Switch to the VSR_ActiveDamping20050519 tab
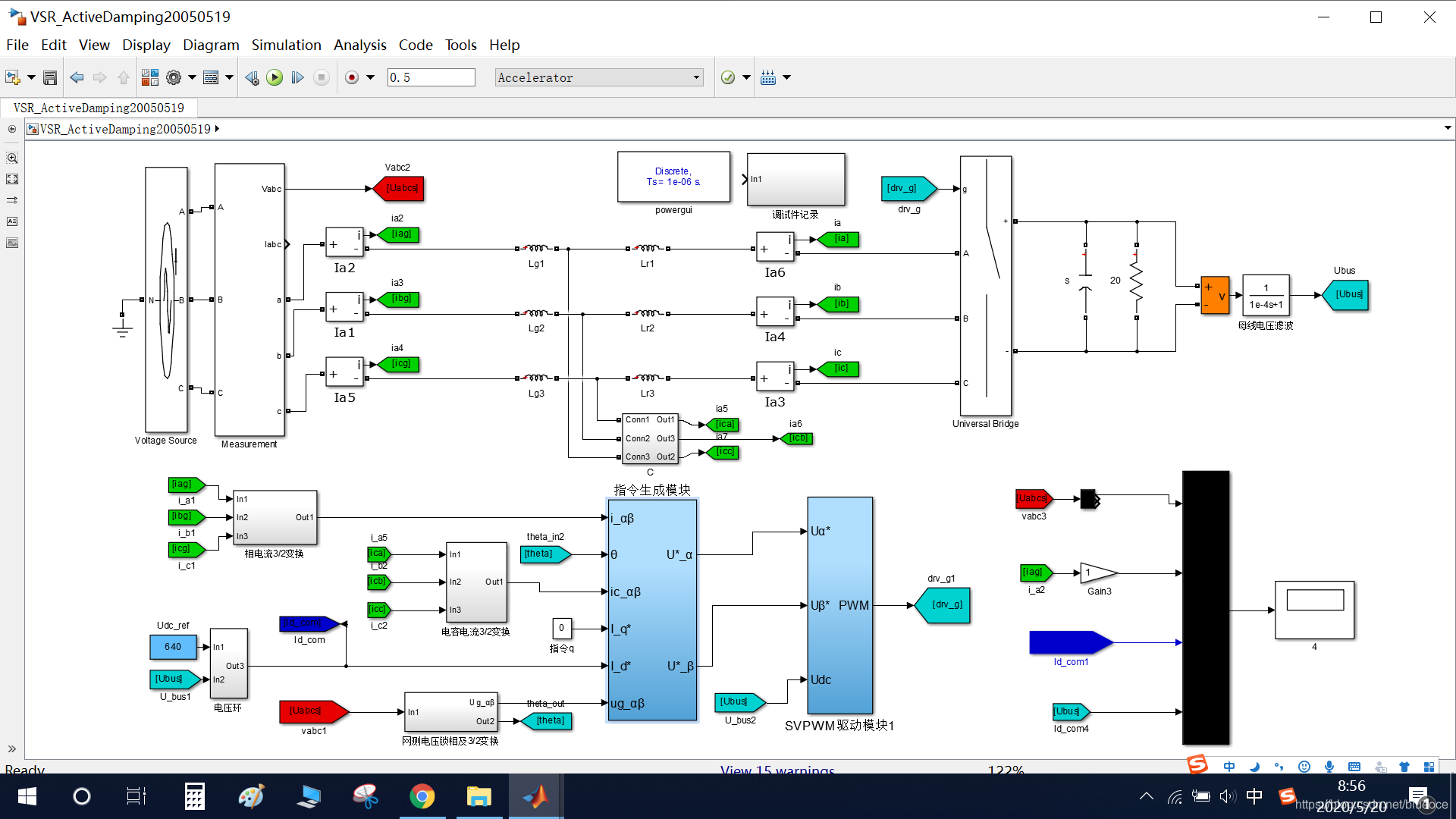Screen dimensions: 1456x819 [x=99, y=107]
